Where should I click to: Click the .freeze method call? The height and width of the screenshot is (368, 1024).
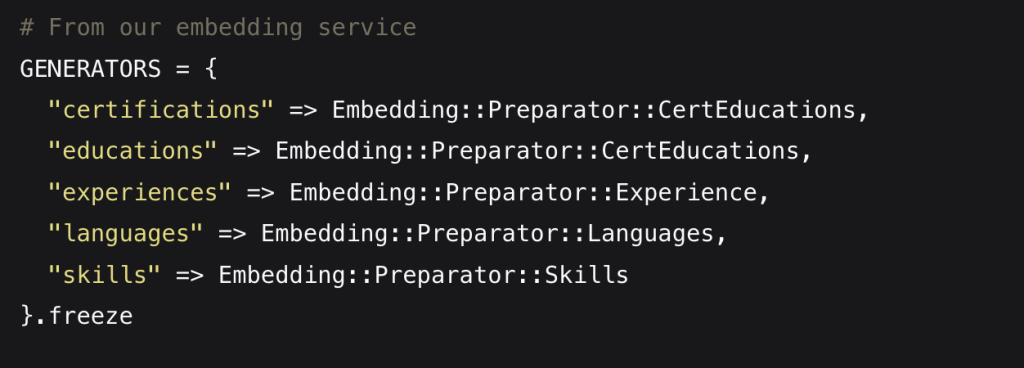(x=83, y=316)
